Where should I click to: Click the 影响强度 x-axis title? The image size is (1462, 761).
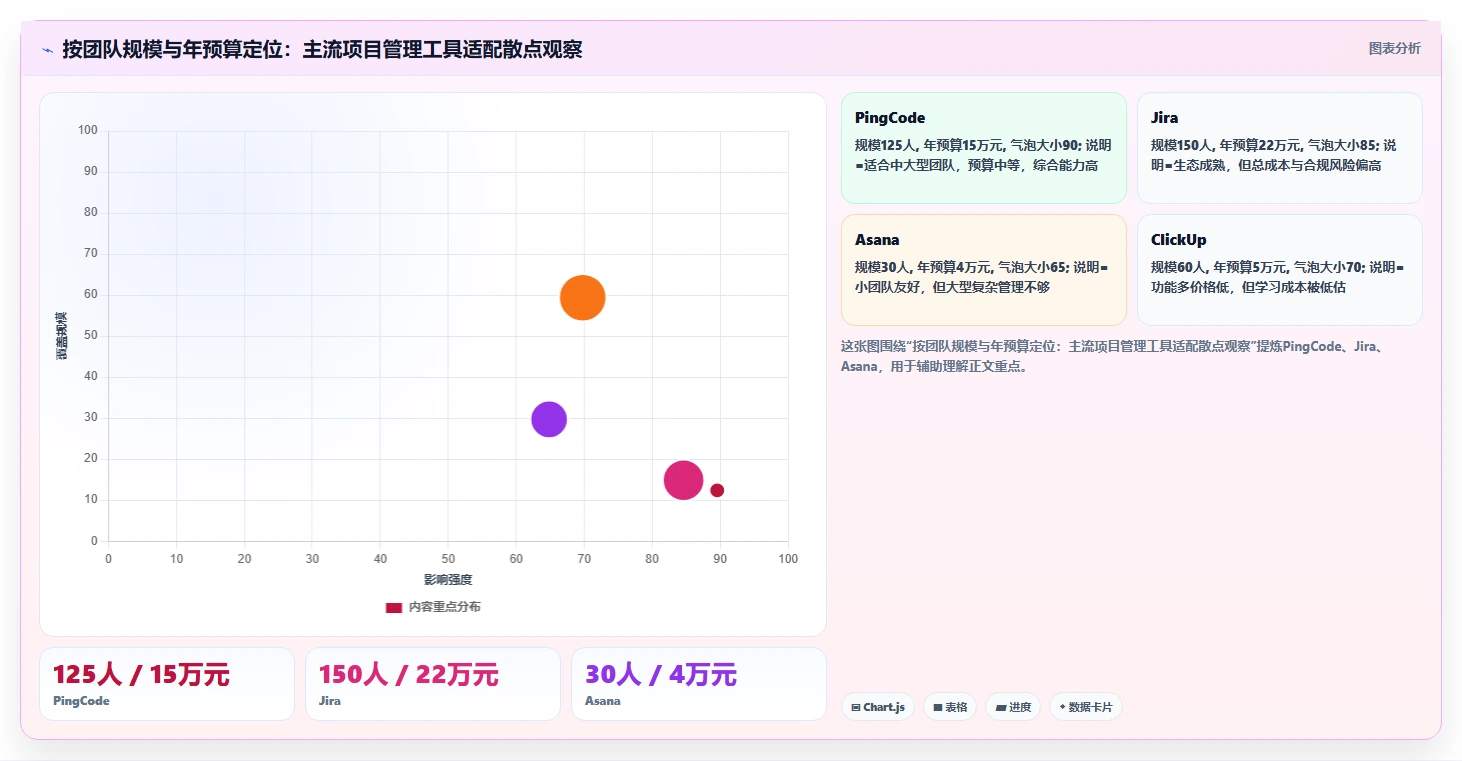tap(448, 580)
